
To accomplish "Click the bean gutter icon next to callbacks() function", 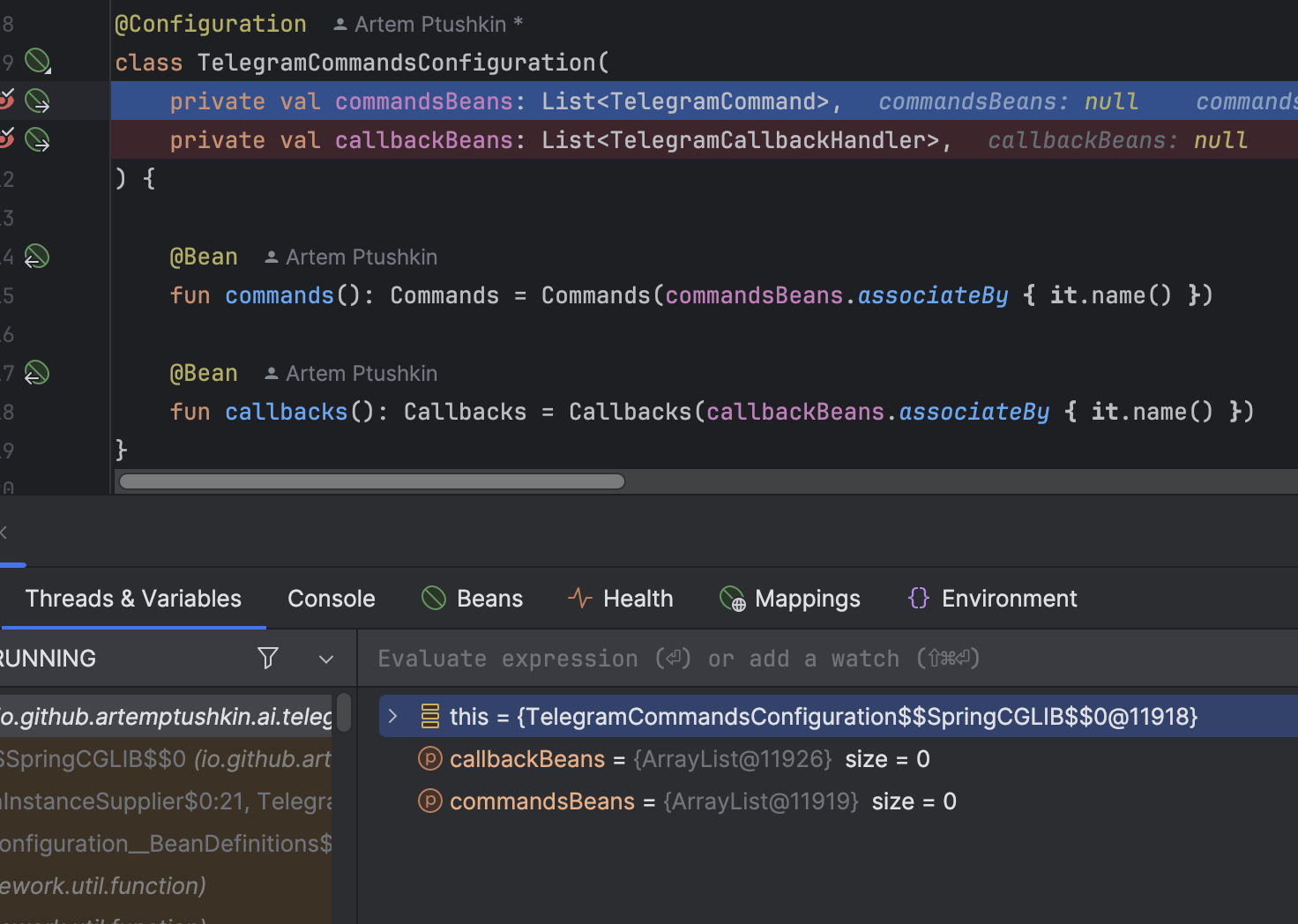I will (36, 373).
